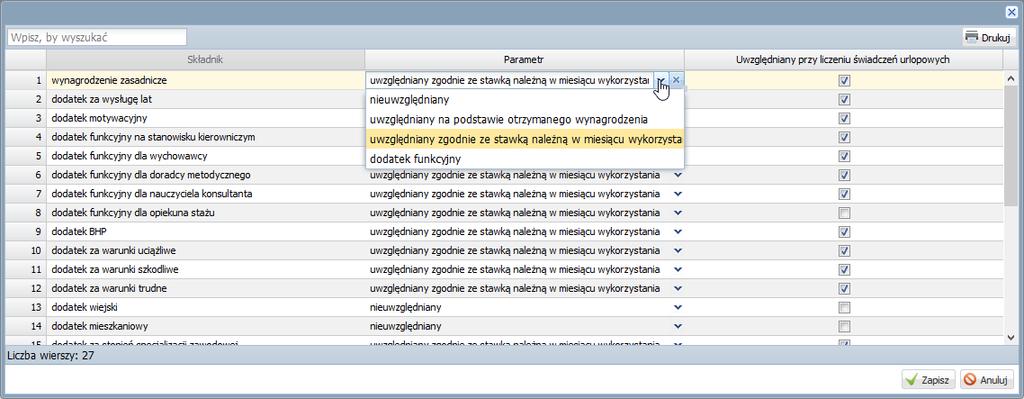Toggle checkbox for dodatek motywacyjny
The height and width of the screenshot is (399, 1024).
pyautogui.click(x=844, y=118)
